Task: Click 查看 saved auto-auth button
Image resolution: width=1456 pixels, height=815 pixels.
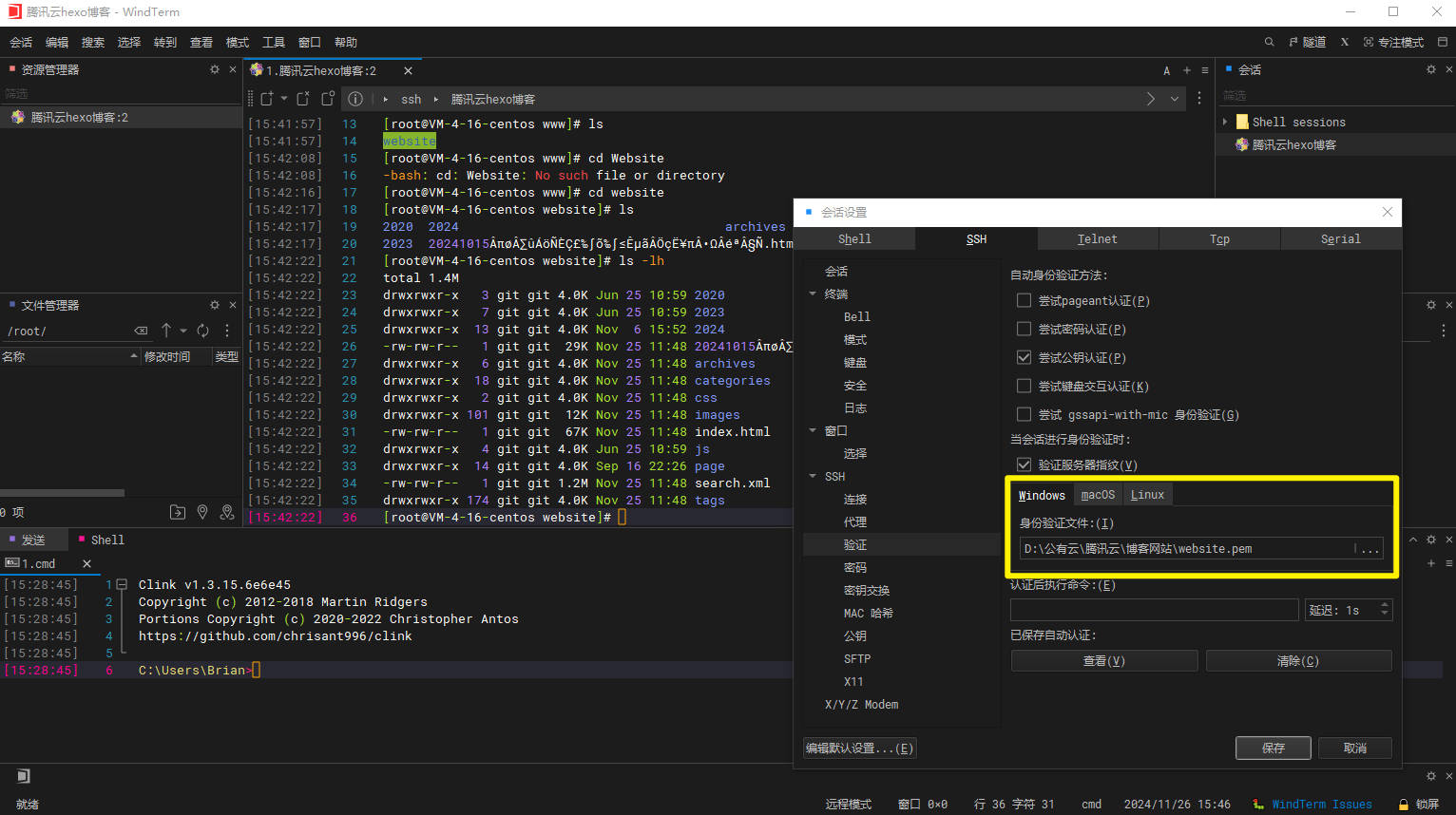Action: pos(1104,660)
